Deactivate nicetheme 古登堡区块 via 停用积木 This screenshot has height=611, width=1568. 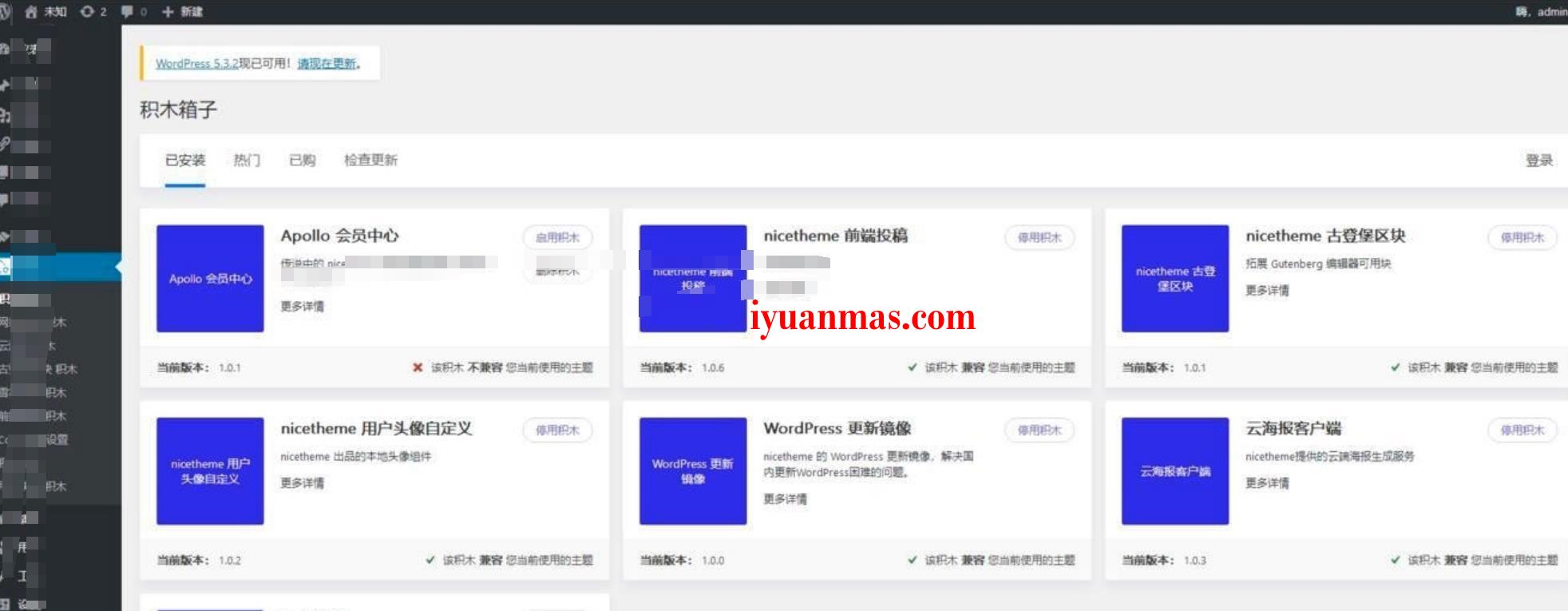coord(1522,237)
